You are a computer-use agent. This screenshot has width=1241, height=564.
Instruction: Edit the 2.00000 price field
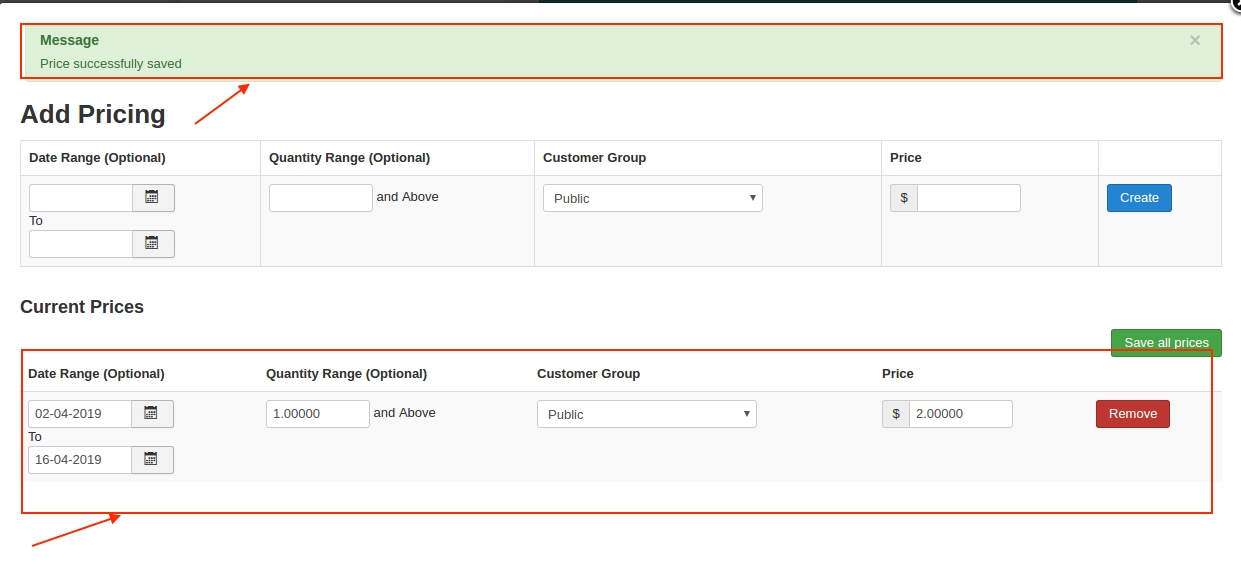pos(961,414)
